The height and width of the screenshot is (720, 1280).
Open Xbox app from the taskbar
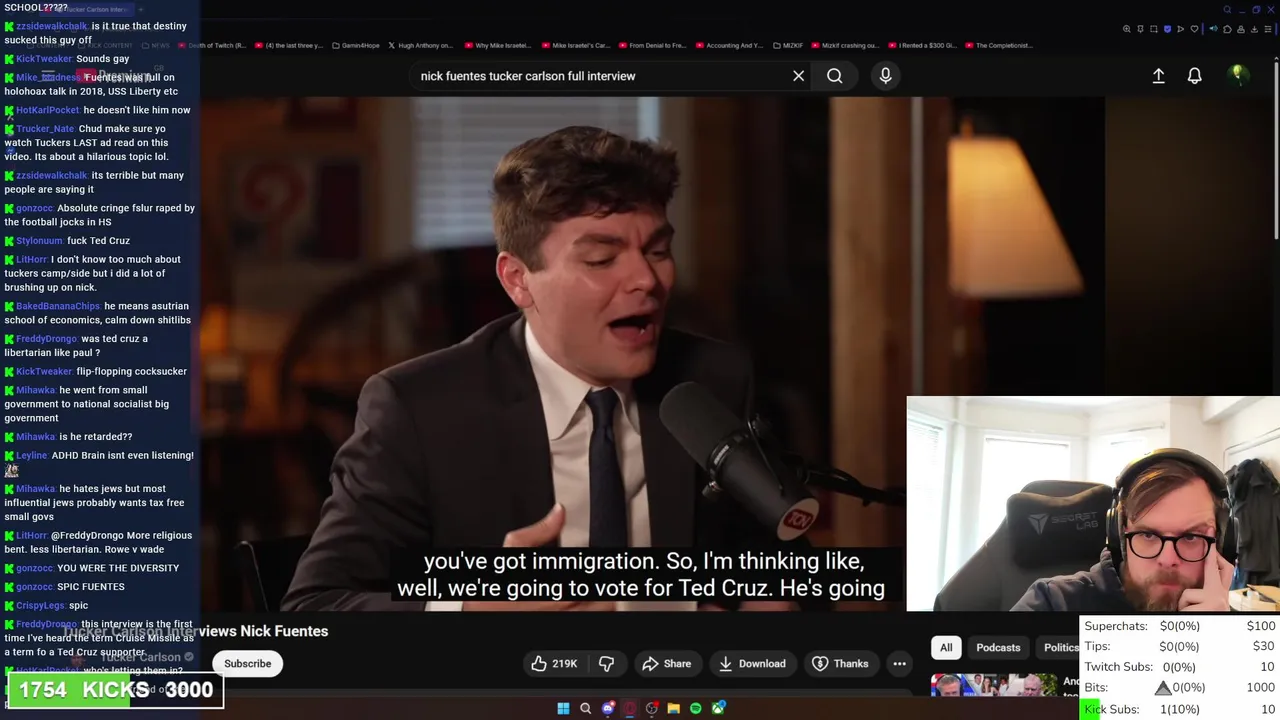pos(718,708)
